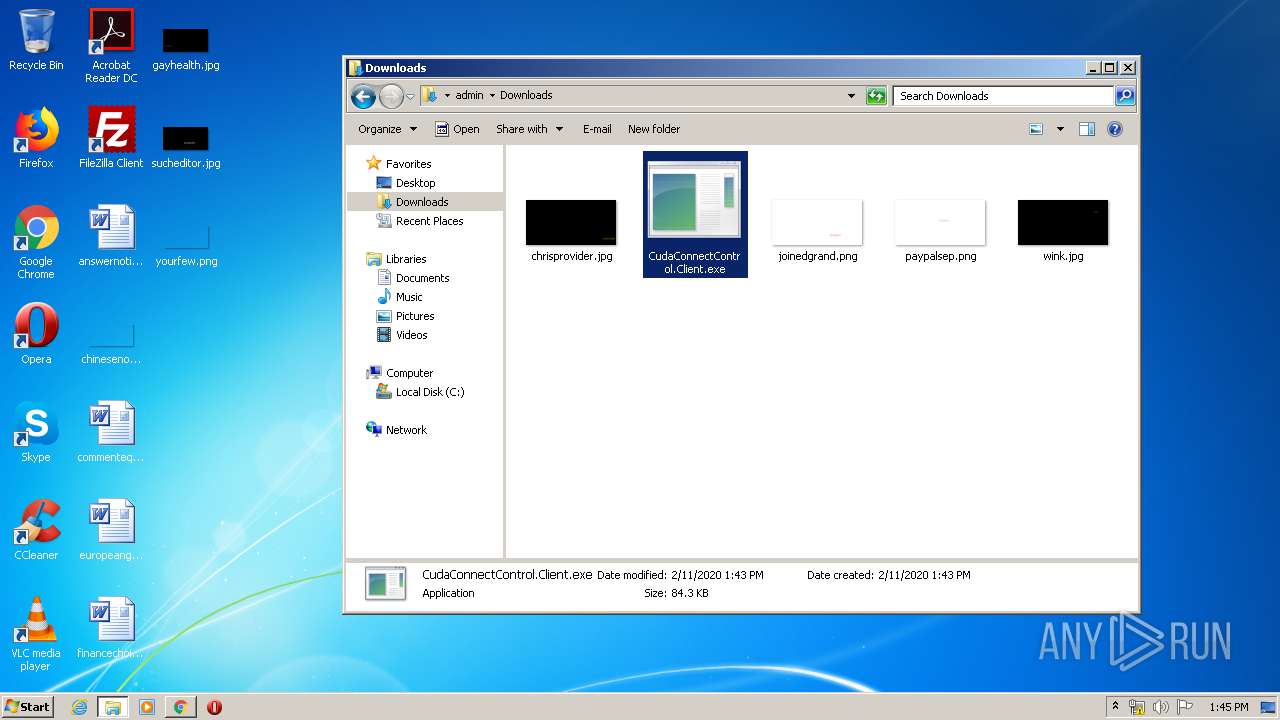Select CudaConnectControl.Client.exe file
Screen dimensions: 1280x720
[695, 215]
